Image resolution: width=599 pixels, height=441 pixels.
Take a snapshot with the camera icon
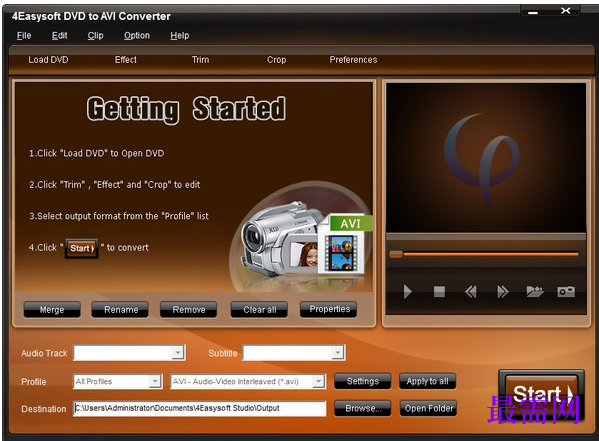[566, 292]
